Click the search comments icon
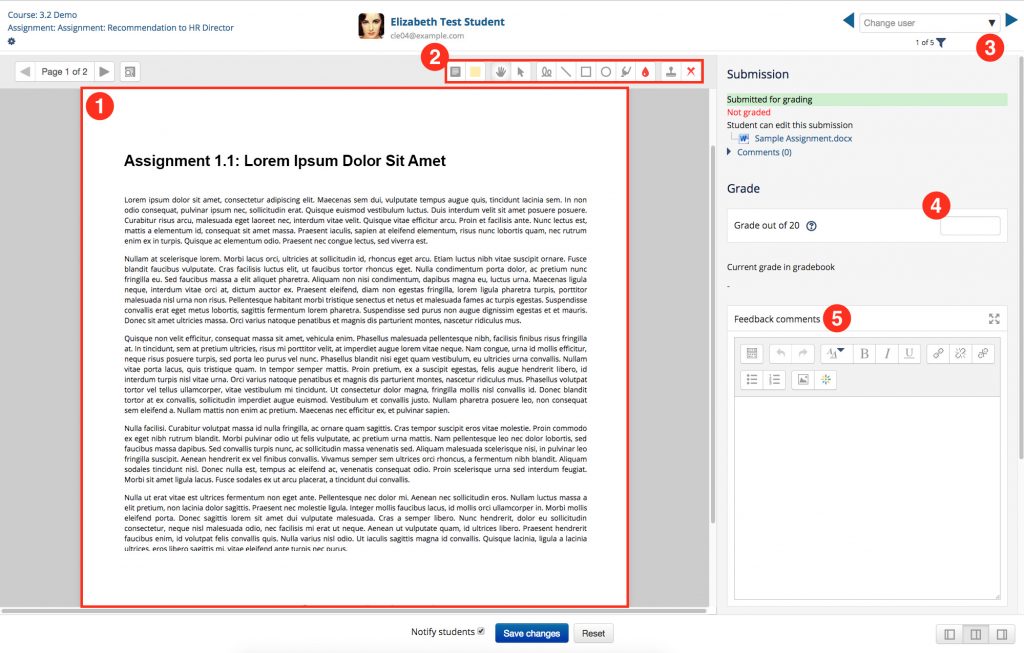 tap(131, 72)
